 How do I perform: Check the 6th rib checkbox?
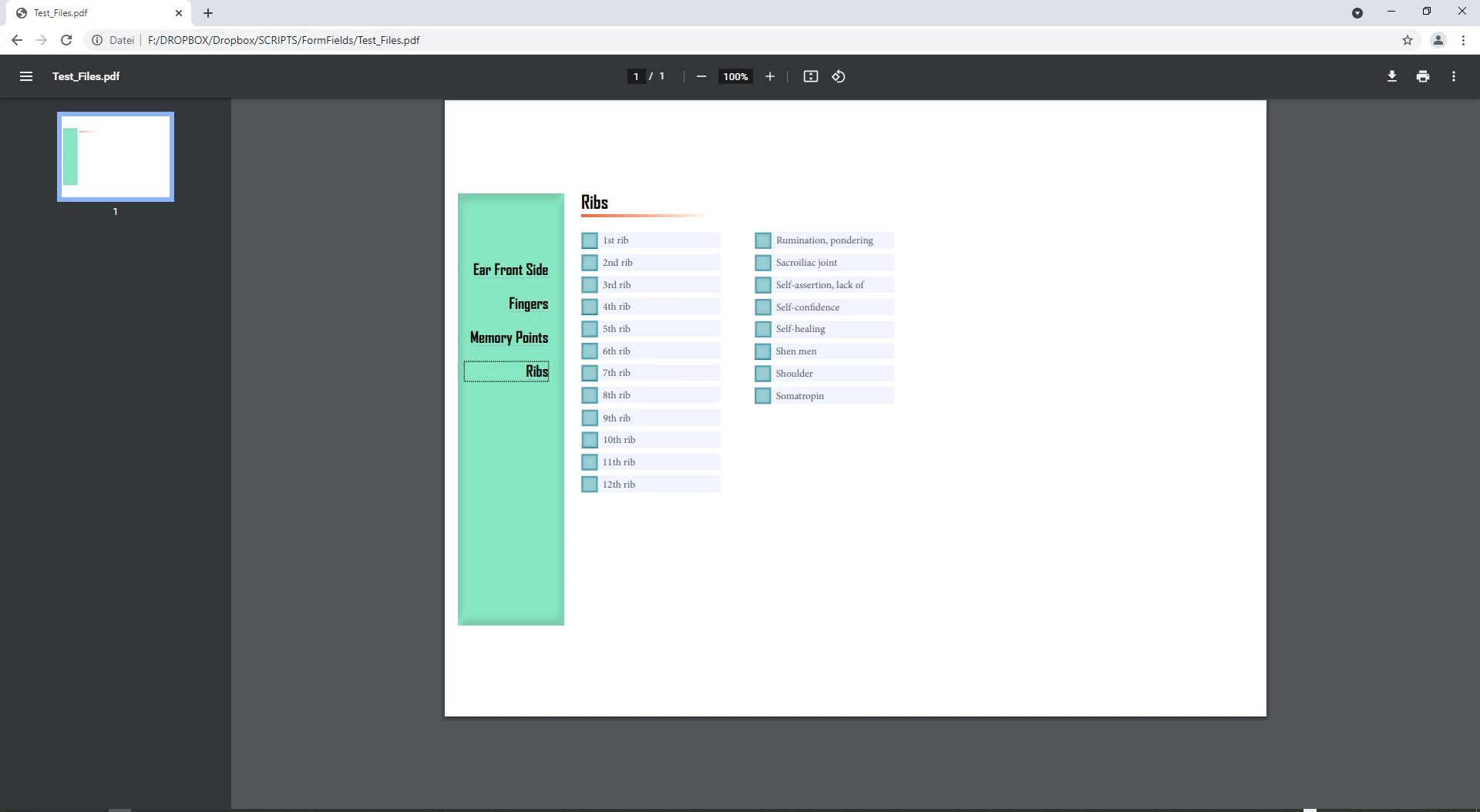(x=590, y=351)
